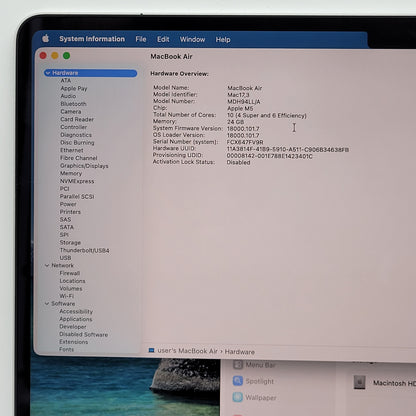Open the Apple menu icon

pyautogui.click(x=46, y=39)
